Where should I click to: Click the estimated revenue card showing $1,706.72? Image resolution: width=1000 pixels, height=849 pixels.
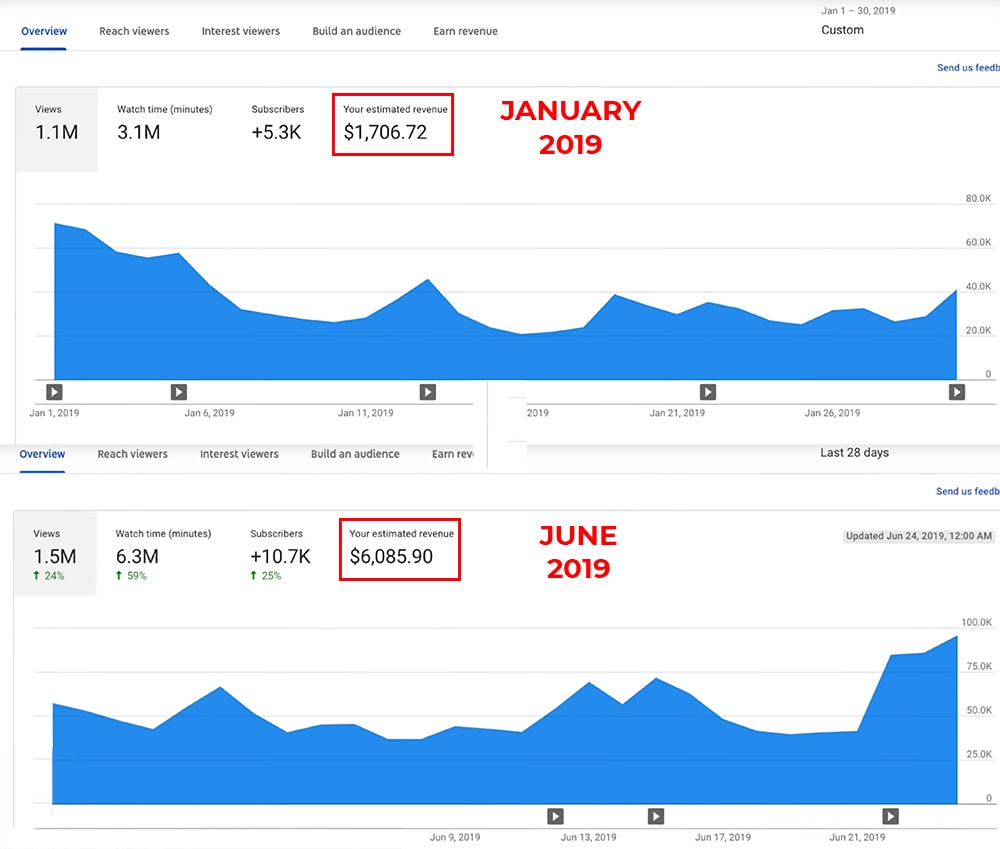tap(393, 125)
